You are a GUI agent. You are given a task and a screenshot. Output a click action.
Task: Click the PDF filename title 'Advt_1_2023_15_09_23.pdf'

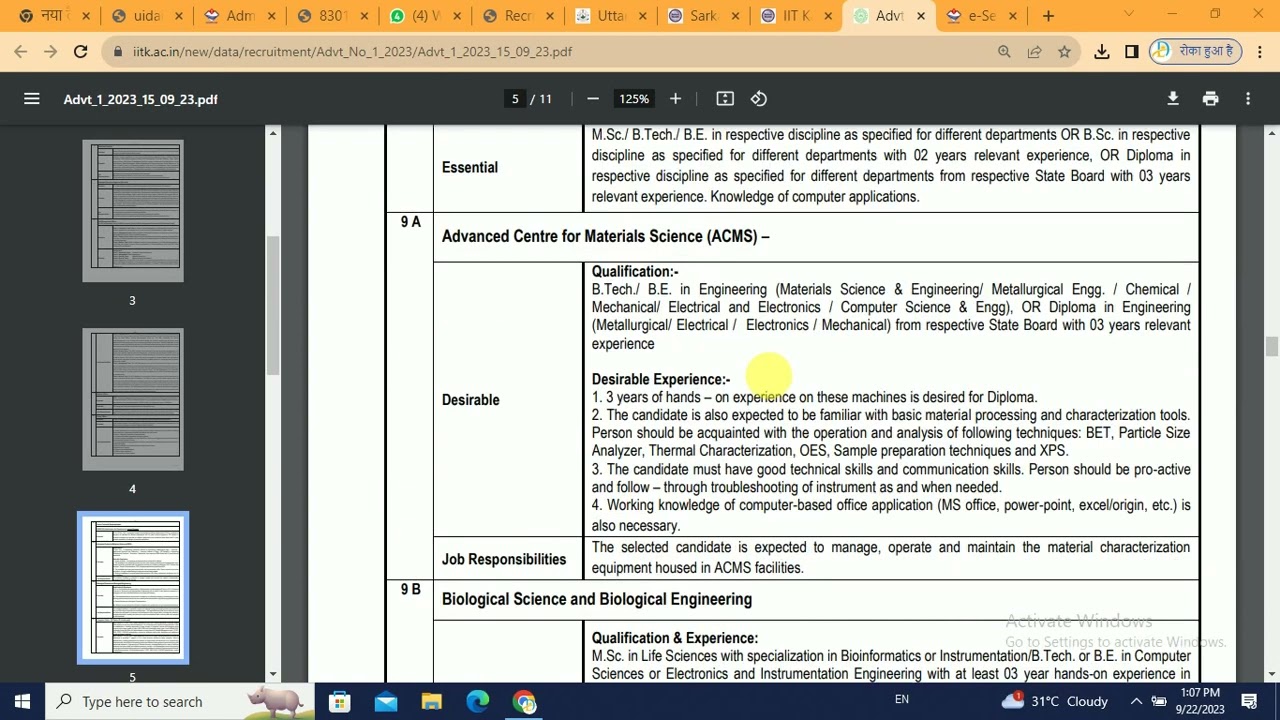click(x=141, y=99)
